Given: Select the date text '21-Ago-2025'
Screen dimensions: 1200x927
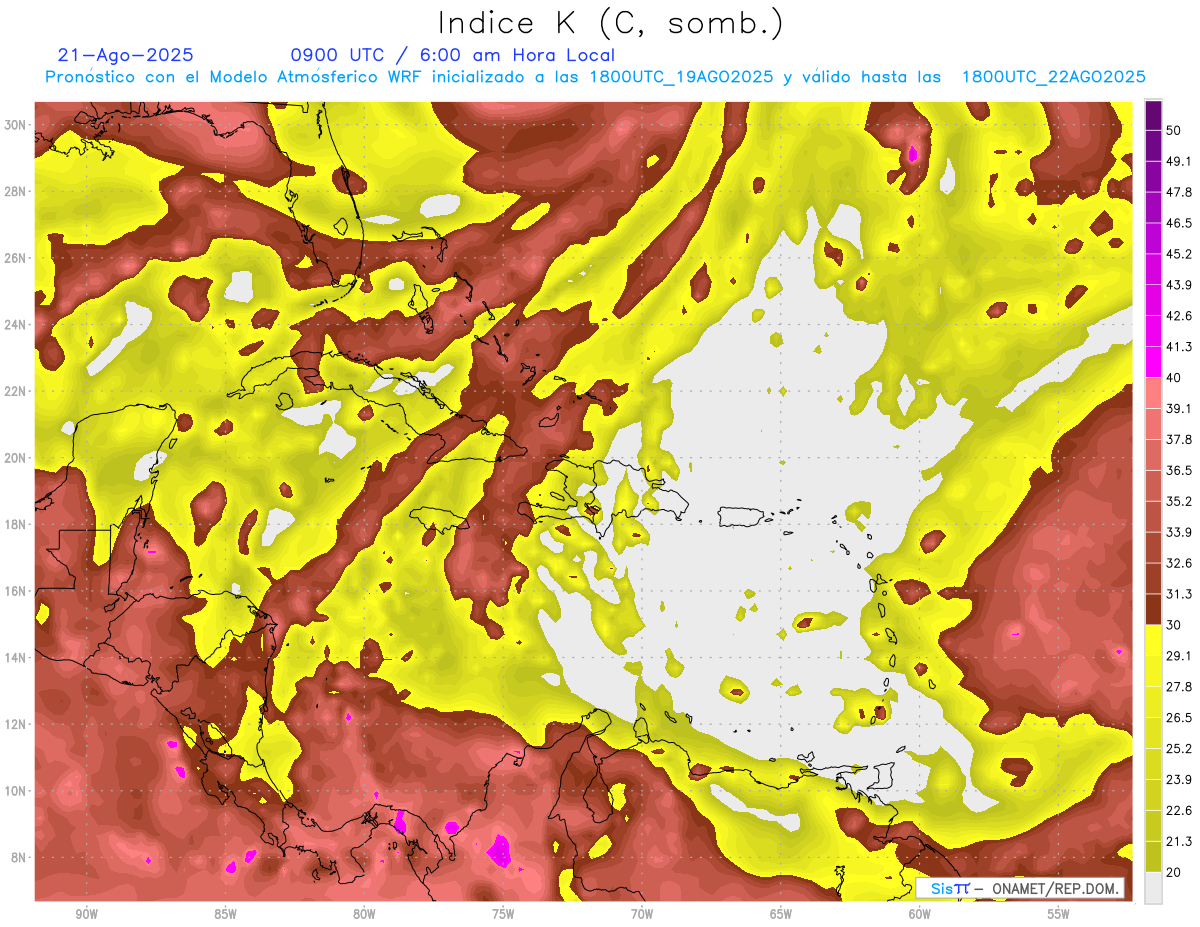Looking at the screenshot, I should point(126,55).
